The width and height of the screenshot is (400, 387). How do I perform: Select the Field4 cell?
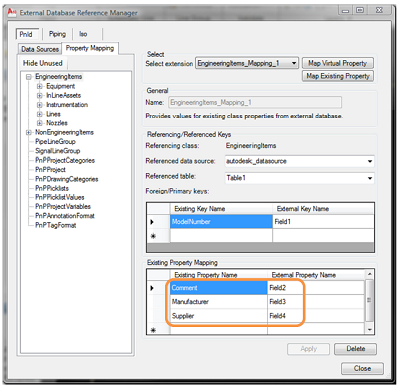click(x=316, y=316)
